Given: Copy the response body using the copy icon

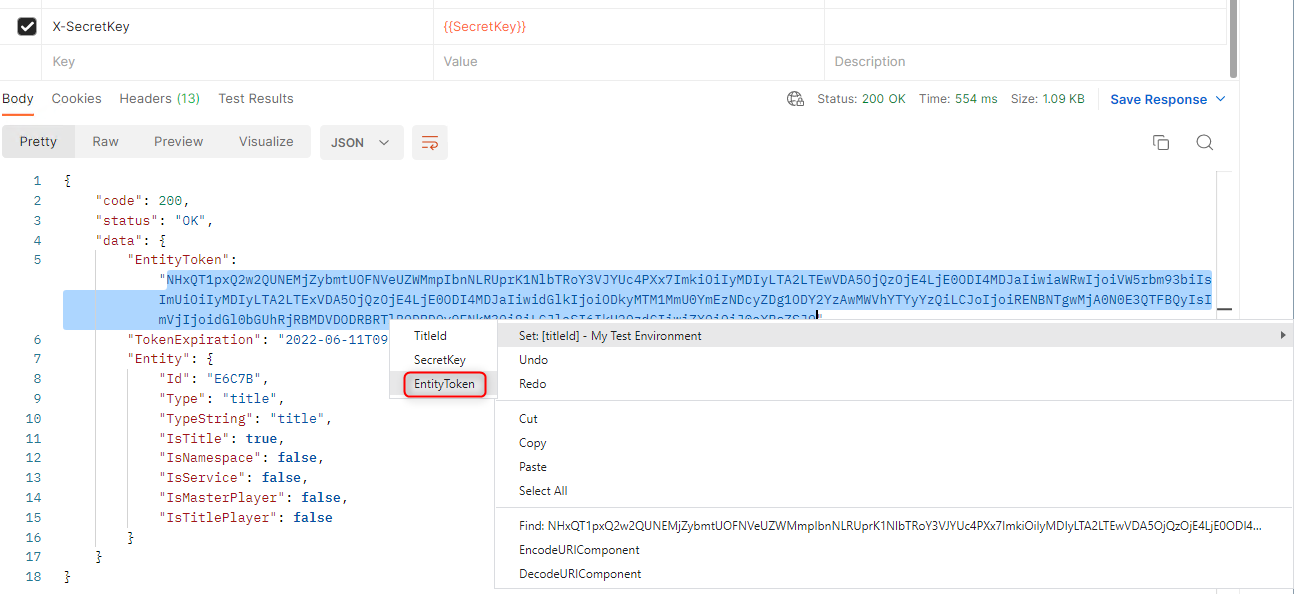Looking at the screenshot, I should 1160,142.
